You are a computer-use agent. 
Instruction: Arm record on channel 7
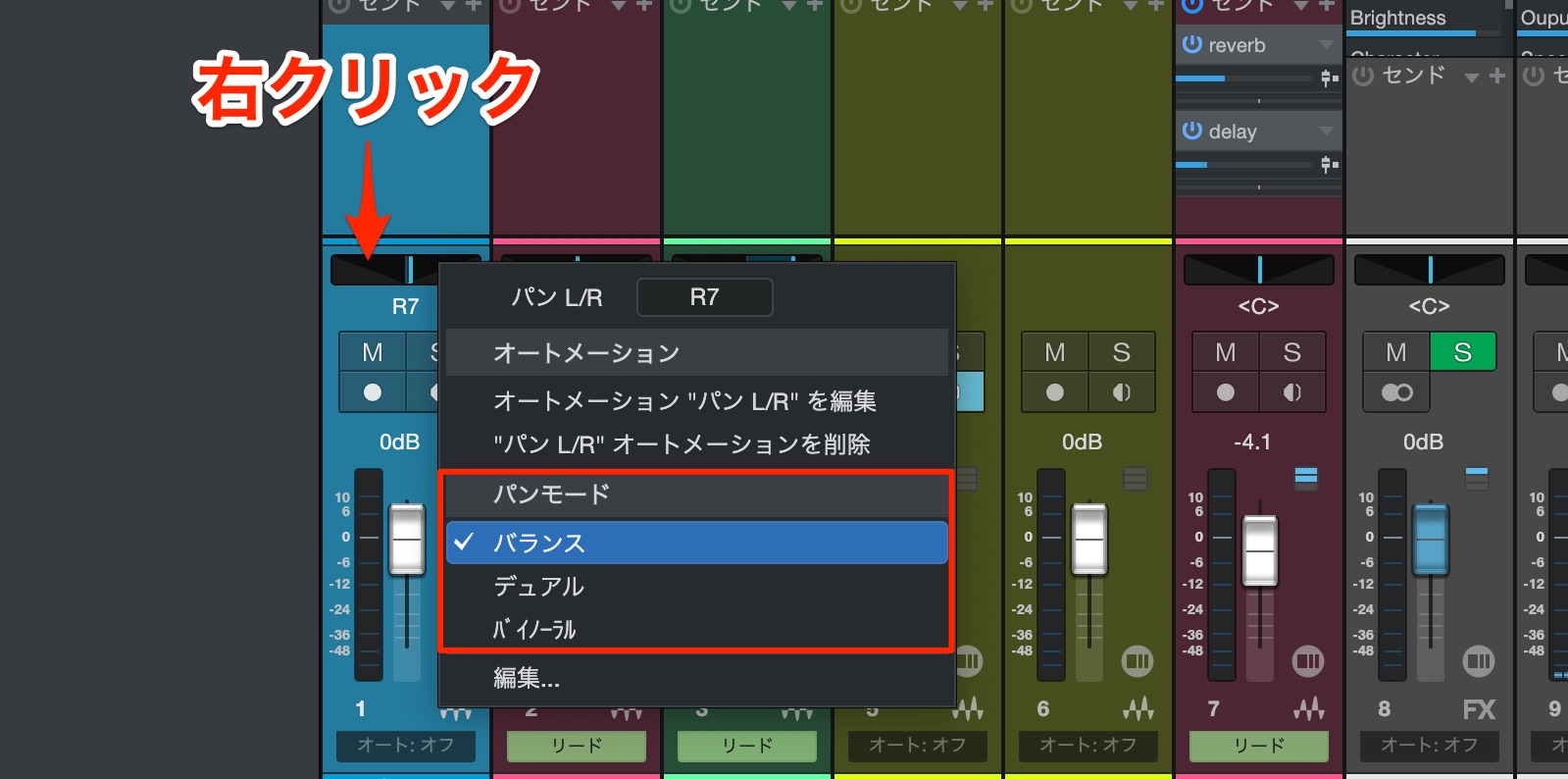1226,392
